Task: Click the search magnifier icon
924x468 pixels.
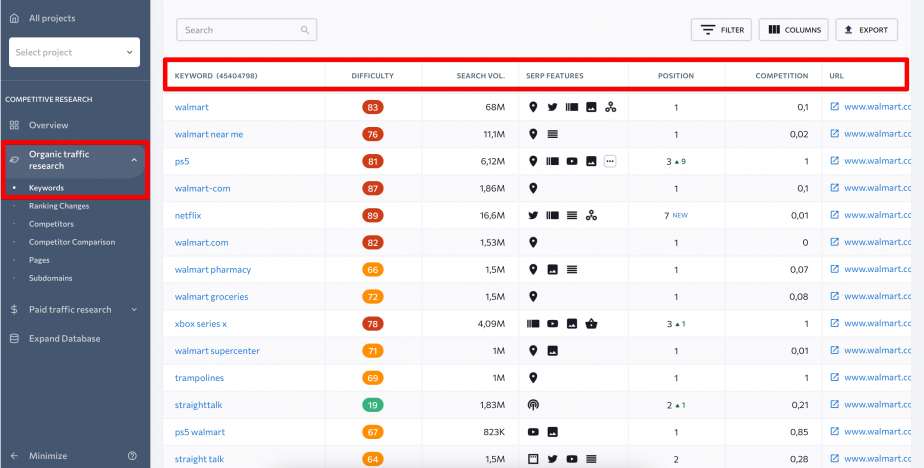Action: point(305,30)
